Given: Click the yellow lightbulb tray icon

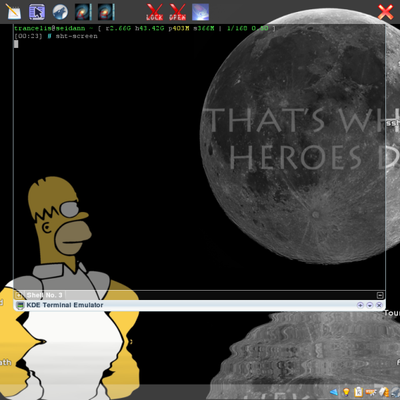Looking at the screenshot, I should (346, 392).
